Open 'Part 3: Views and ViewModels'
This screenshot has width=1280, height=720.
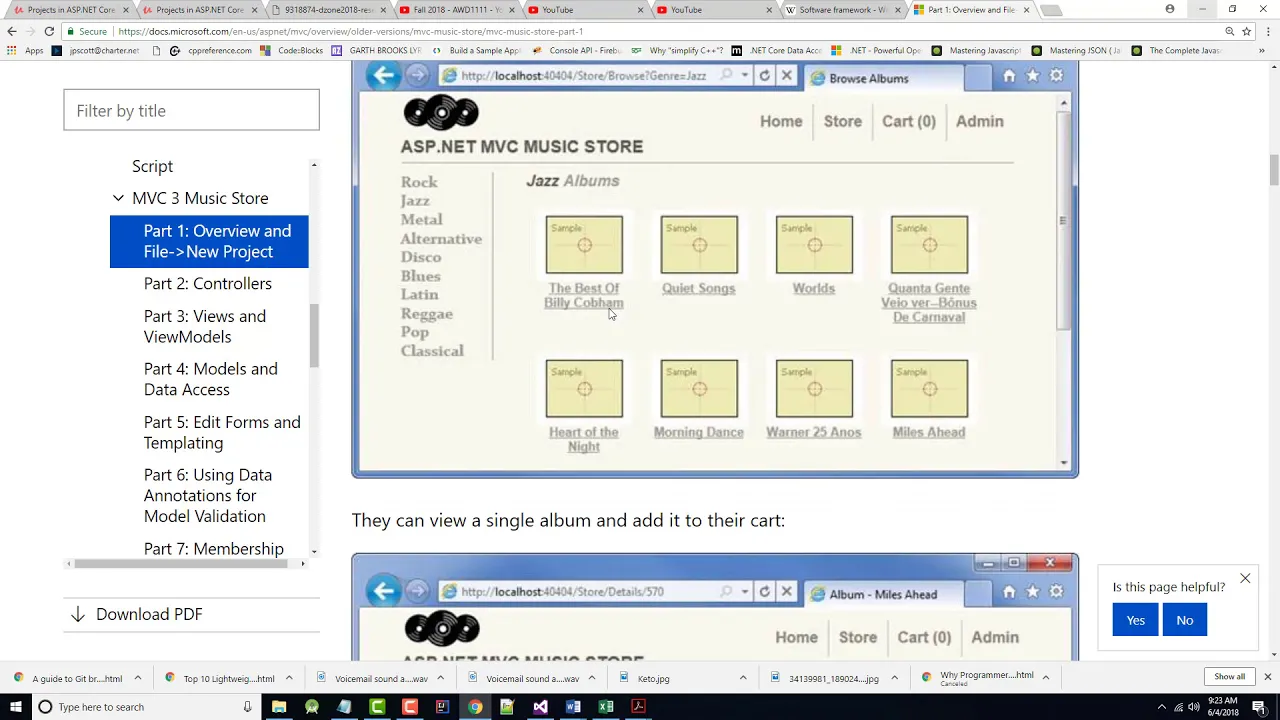[x=204, y=326]
